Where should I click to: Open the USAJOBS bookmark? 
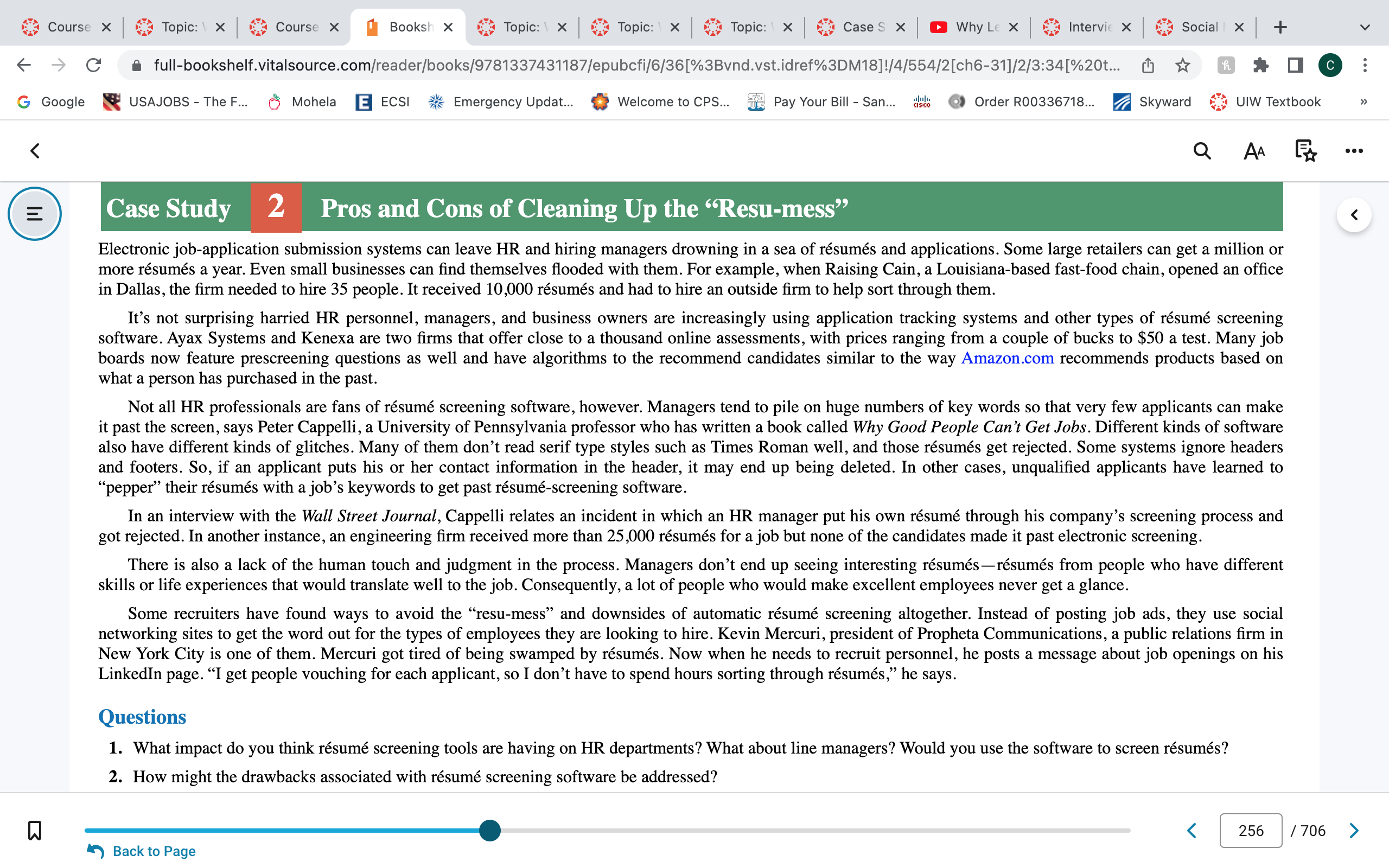[175, 101]
